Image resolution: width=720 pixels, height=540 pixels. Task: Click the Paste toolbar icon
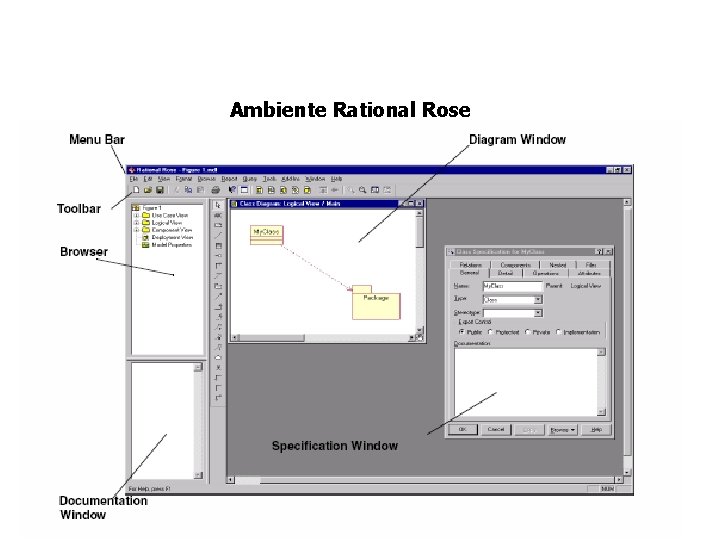(x=200, y=190)
